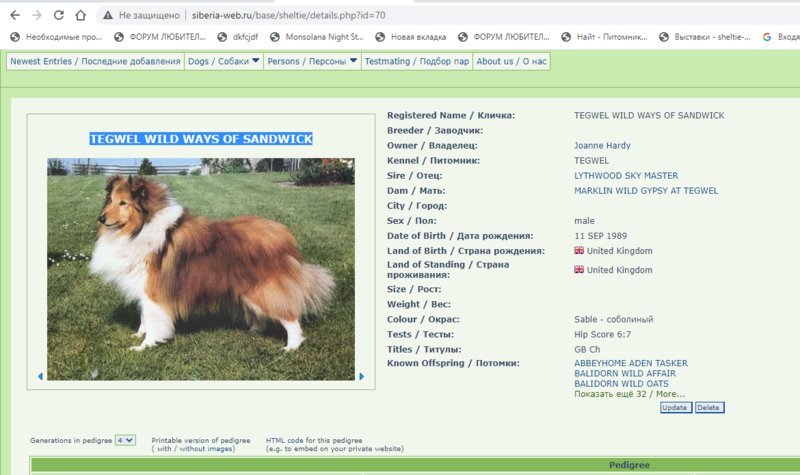Open offspring BALIDORN WILD OATS
Viewport: 800px width, 475px height.
tap(621, 384)
